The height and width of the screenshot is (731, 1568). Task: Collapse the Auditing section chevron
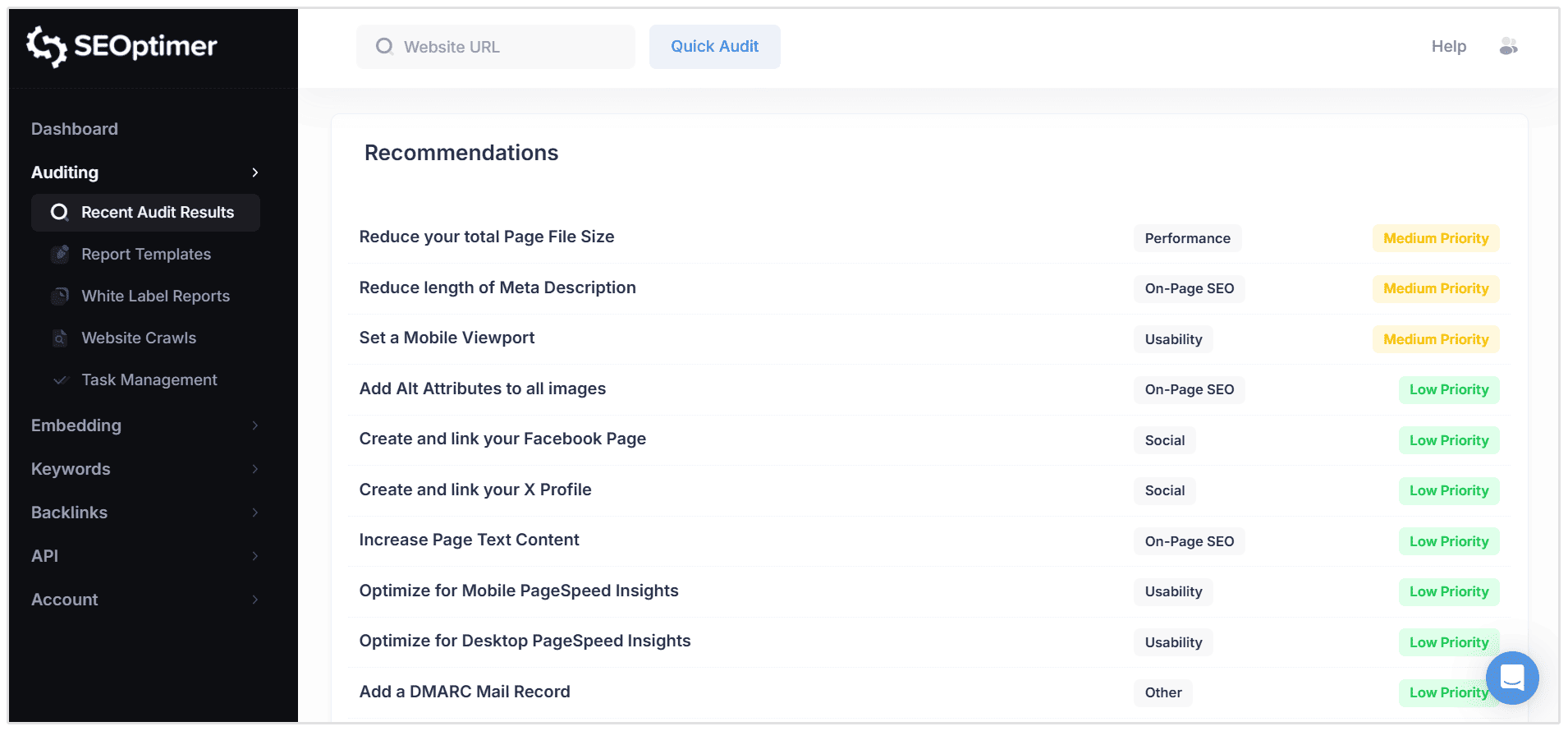(255, 172)
